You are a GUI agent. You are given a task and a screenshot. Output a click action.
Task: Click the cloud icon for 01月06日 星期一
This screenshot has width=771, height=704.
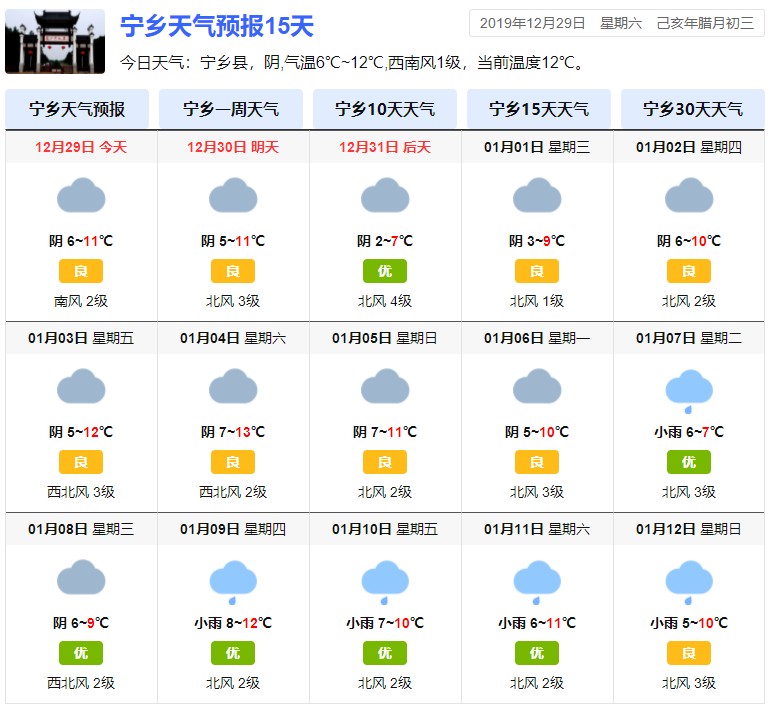(537, 386)
